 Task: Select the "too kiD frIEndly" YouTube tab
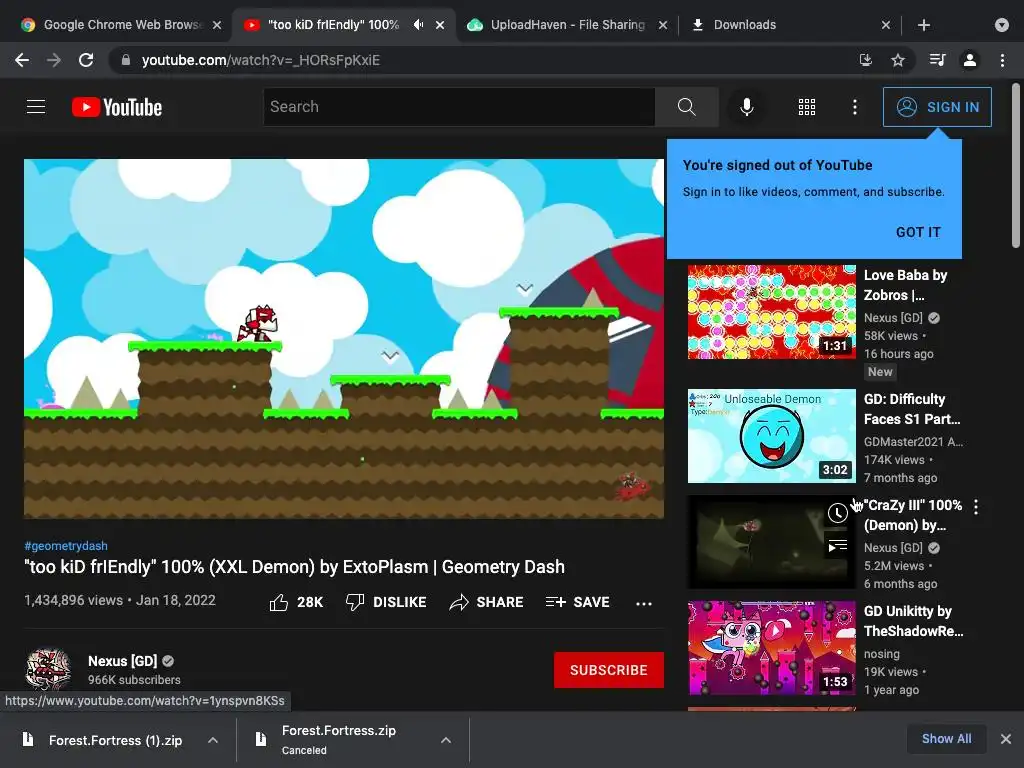coord(333,25)
